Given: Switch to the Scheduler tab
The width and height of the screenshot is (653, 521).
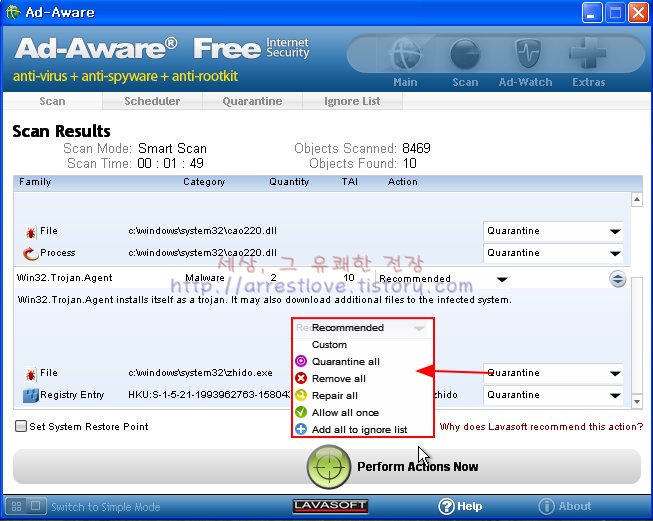Looking at the screenshot, I should [x=152, y=101].
